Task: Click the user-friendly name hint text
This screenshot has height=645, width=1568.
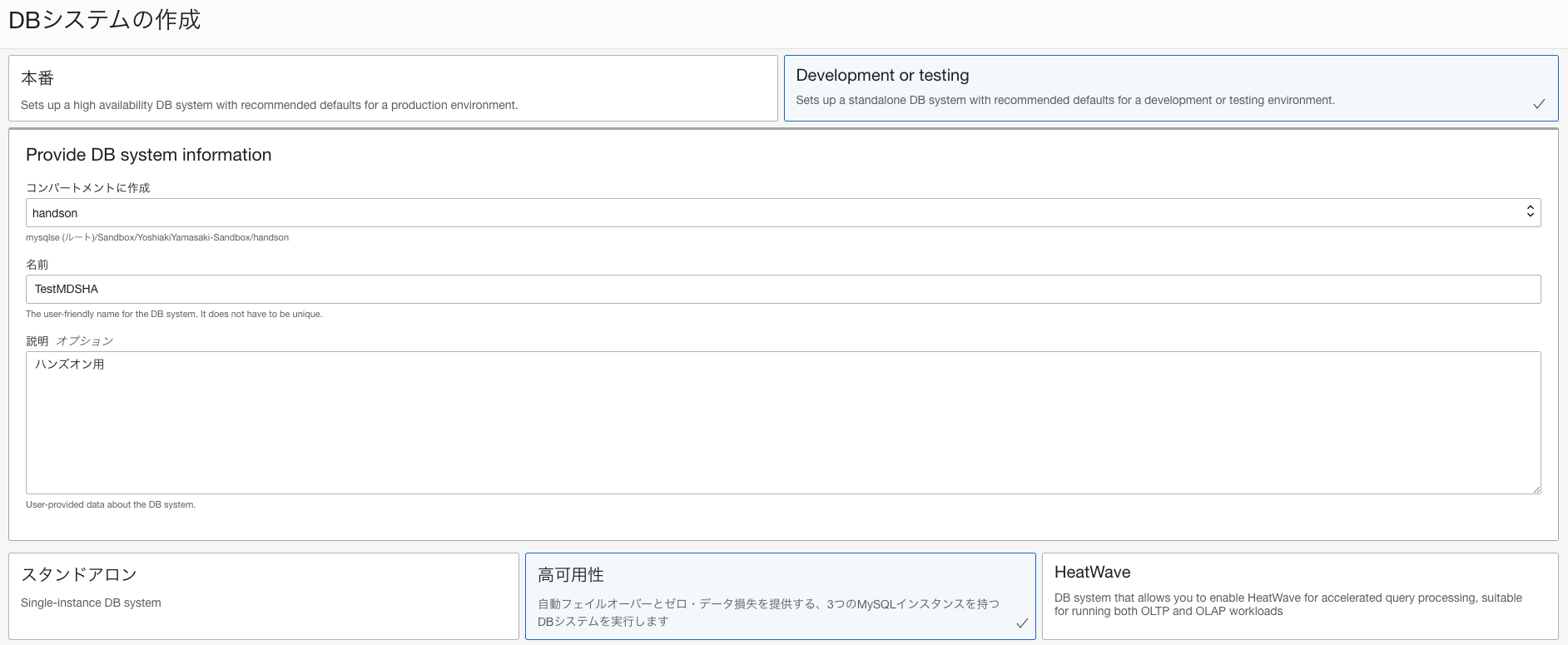Action: click(x=174, y=315)
